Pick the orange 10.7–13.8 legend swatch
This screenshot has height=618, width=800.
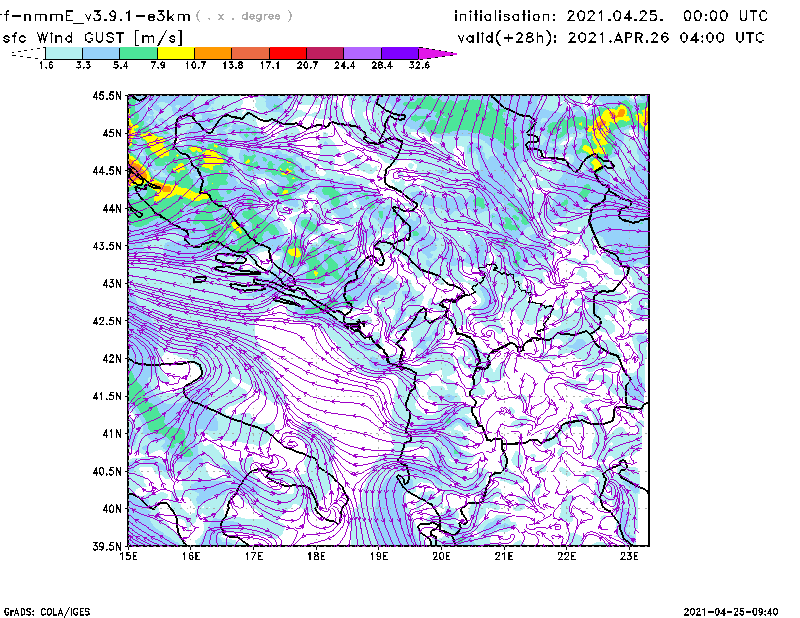pyautogui.click(x=213, y=53)
